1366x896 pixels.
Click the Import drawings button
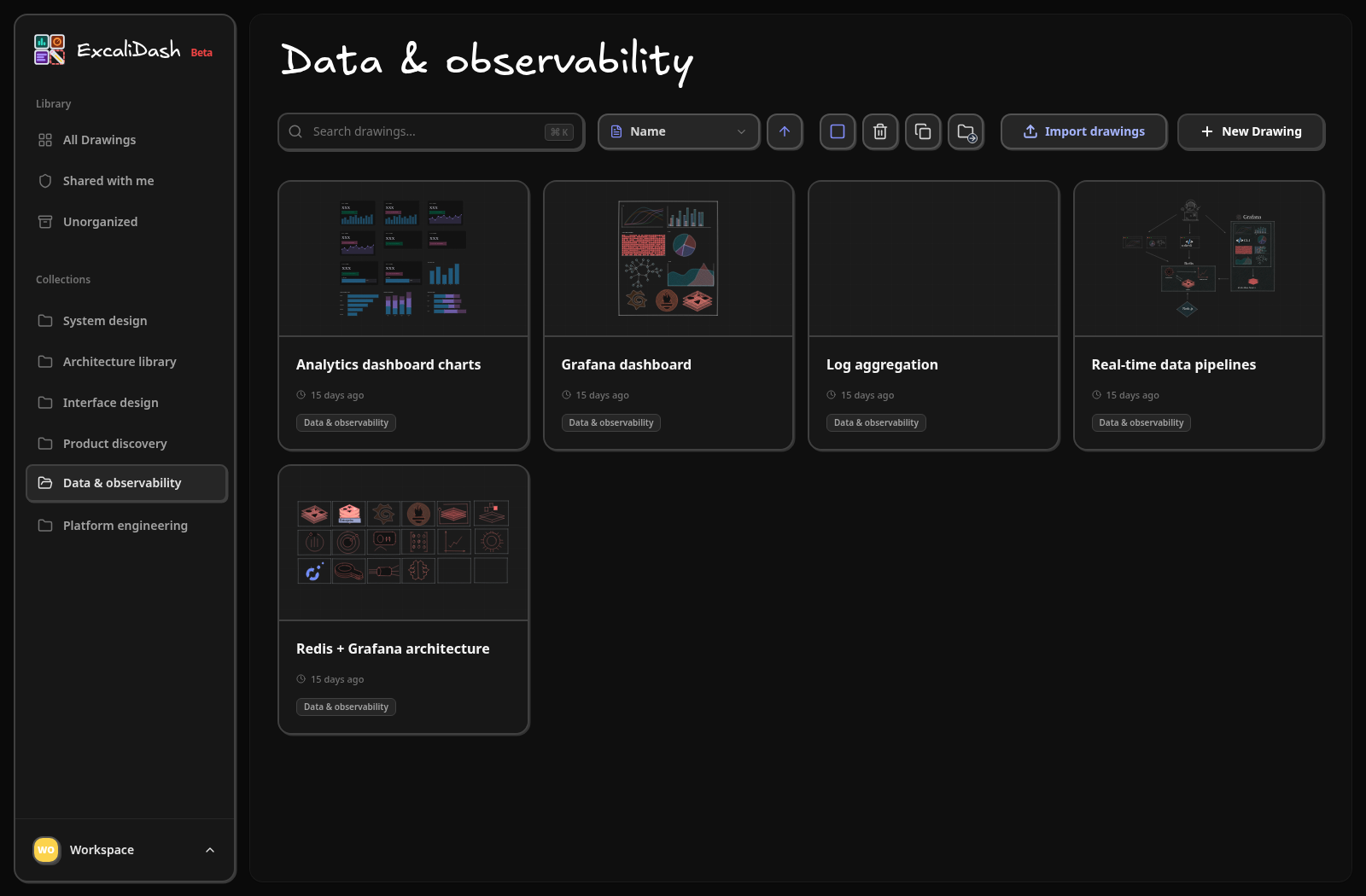pyautogui.click(x=1083, y=131)
